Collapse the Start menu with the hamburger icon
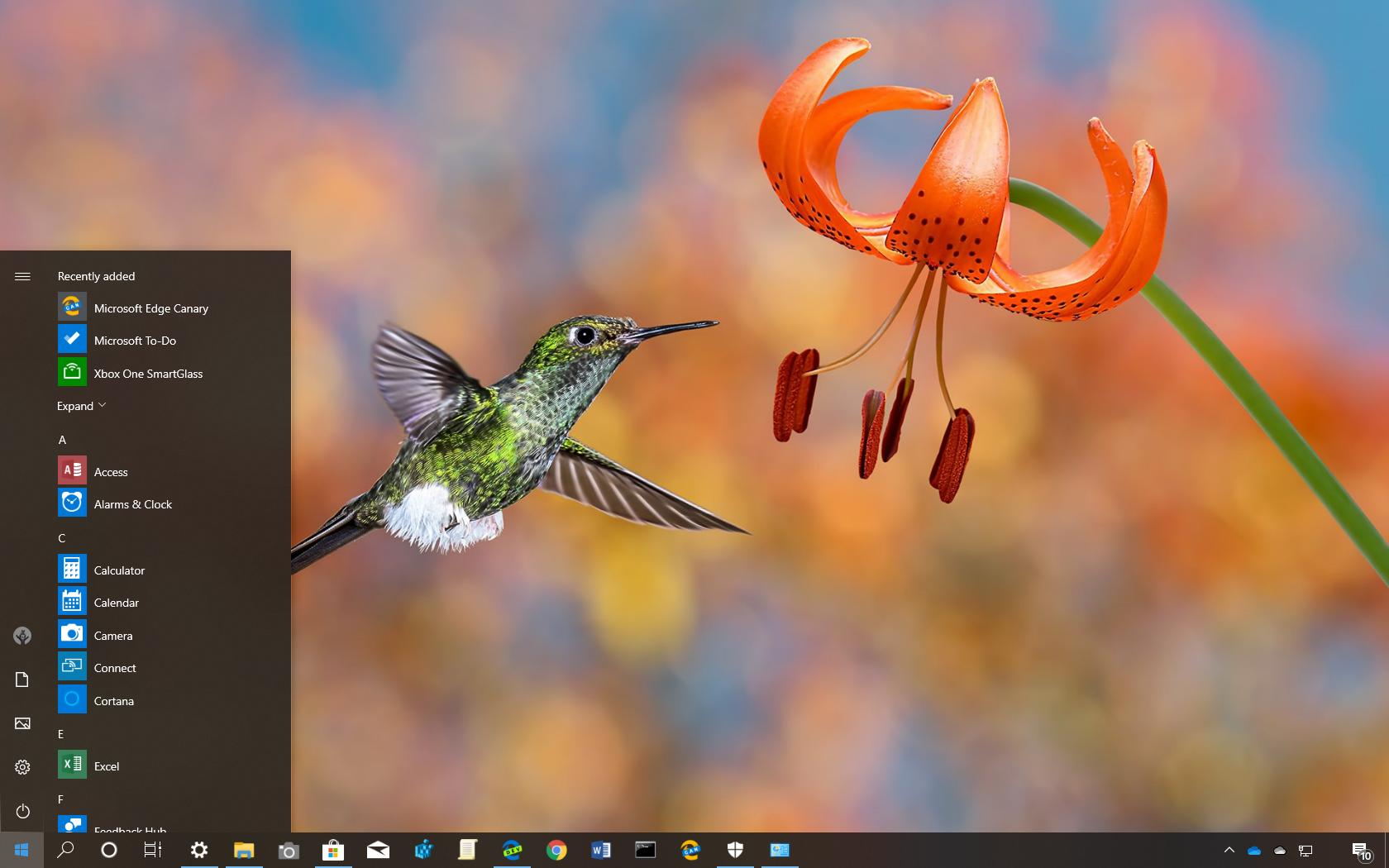 22,277
